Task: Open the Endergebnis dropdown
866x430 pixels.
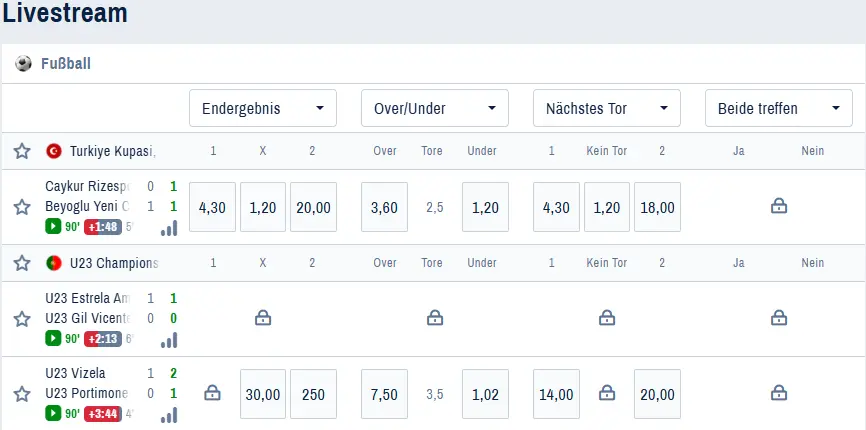Action: pos(263,108)
